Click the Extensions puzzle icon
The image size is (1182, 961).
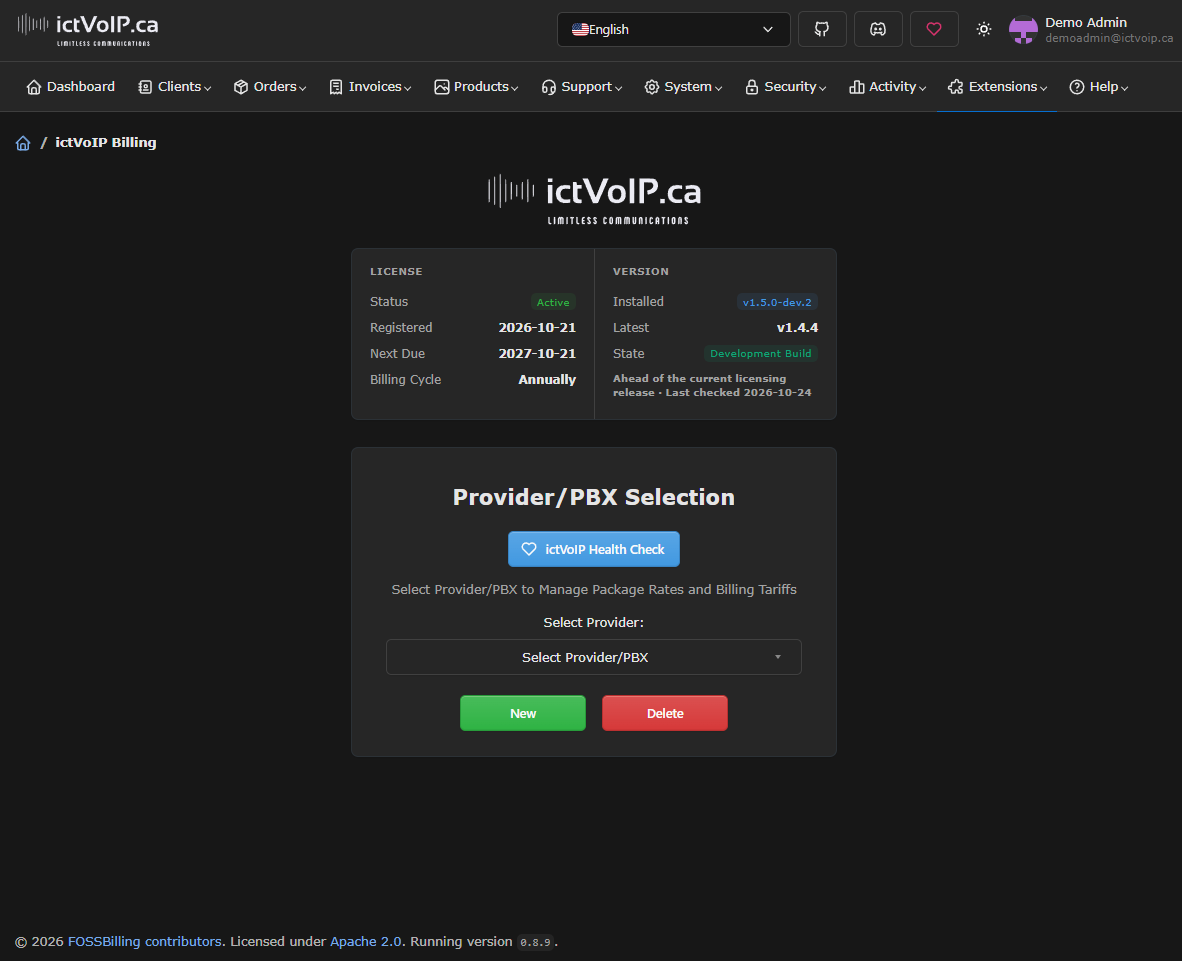point(956,87)
